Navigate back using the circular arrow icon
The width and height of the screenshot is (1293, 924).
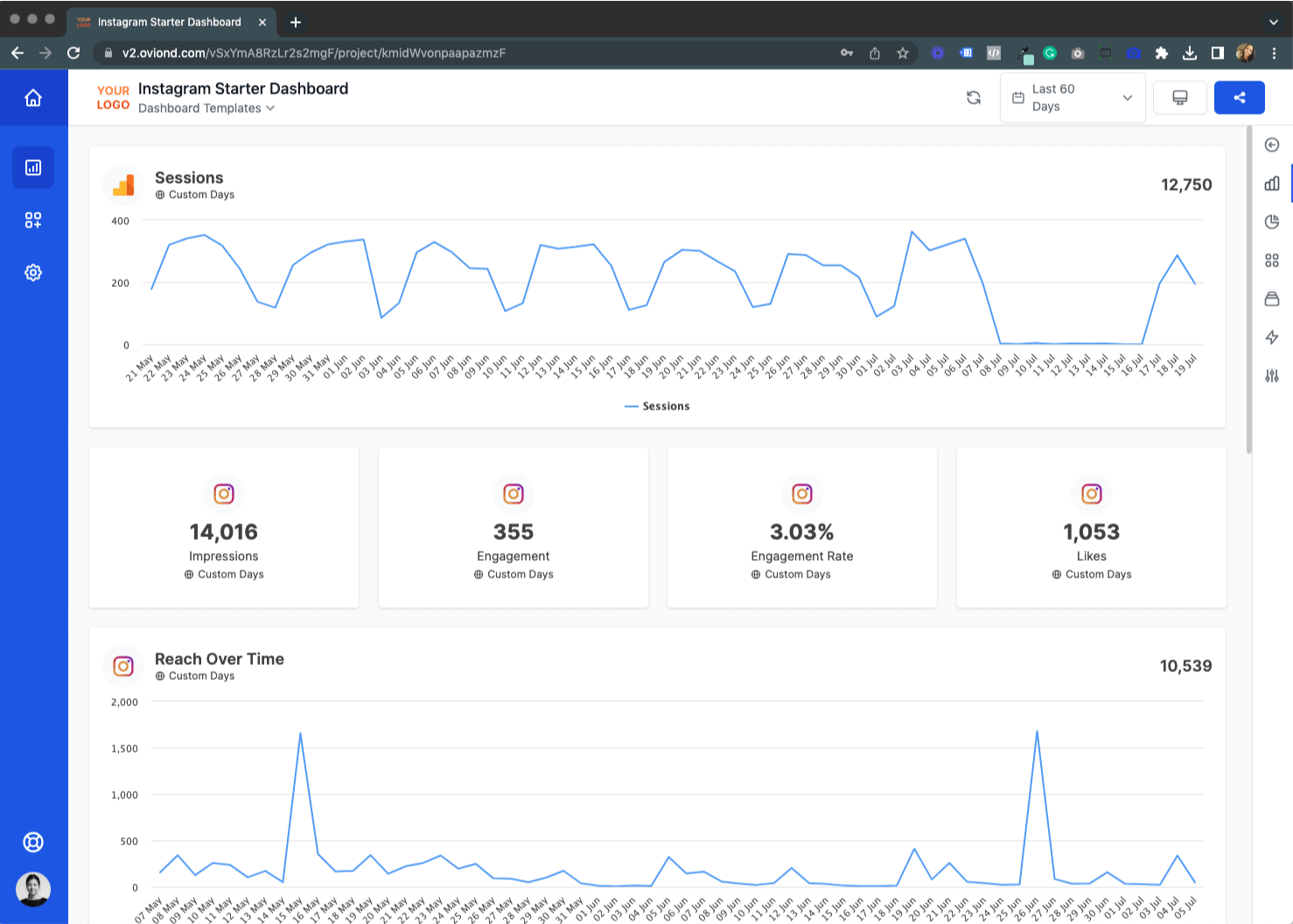click(x=1272, y=144)
